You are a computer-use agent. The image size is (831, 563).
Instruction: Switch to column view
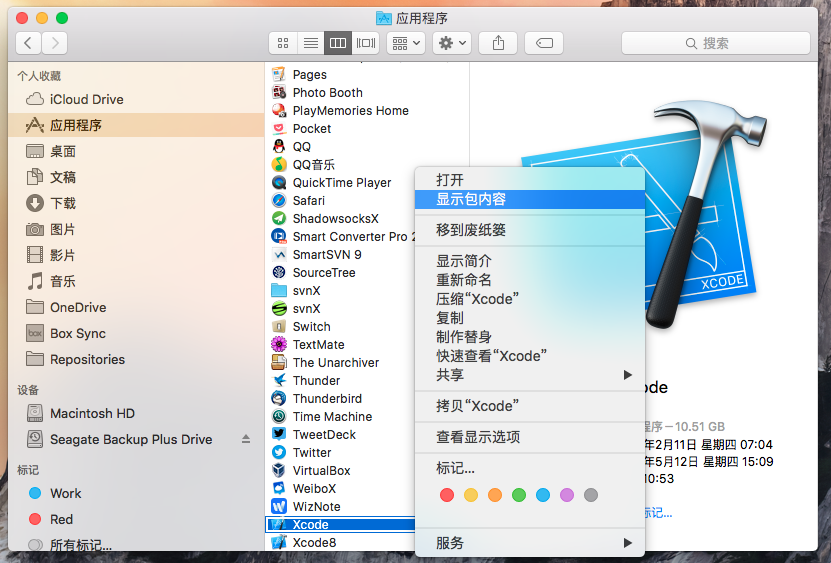point(338,43)
